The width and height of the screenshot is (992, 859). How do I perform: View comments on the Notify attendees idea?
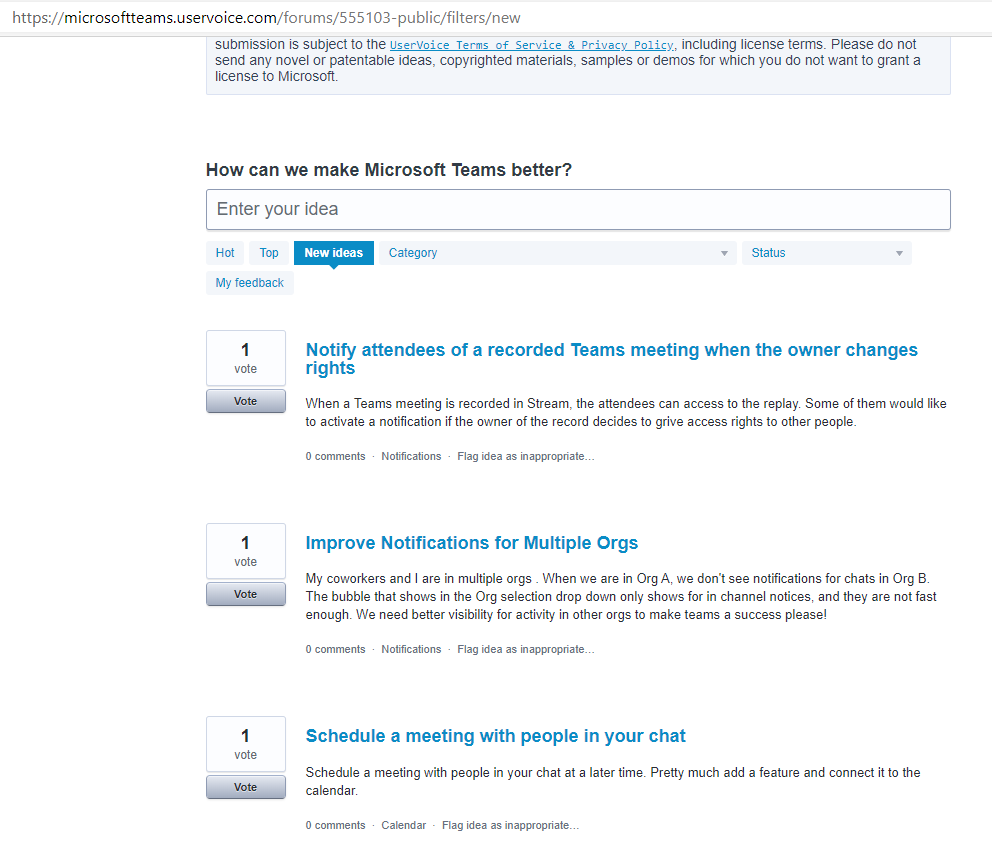[335, 456]
